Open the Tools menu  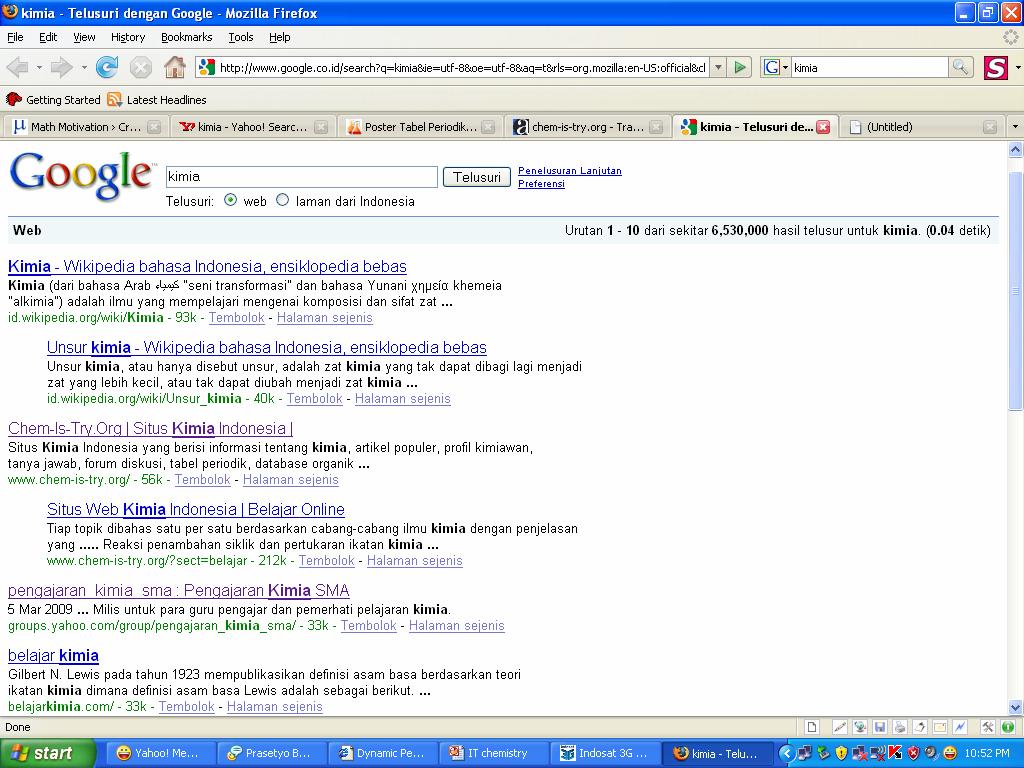pos(241,37)
